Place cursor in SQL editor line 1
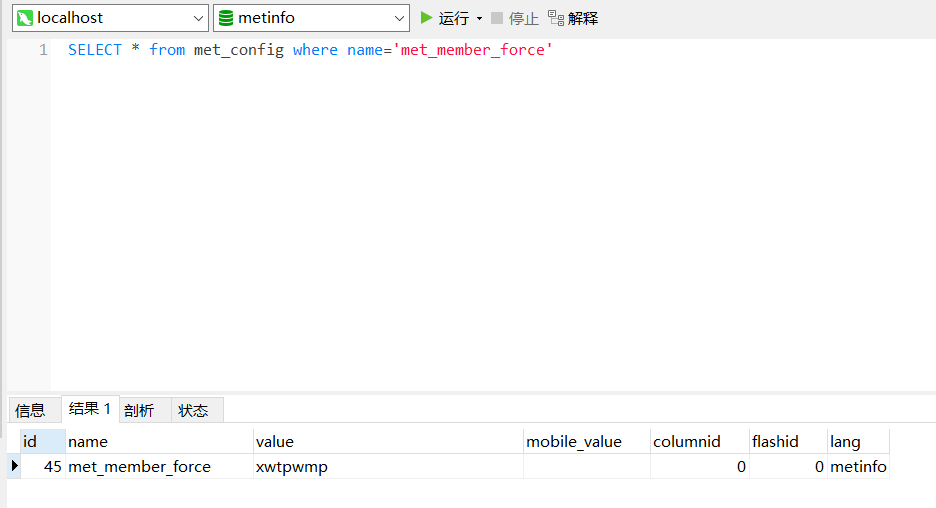Image resolution: width=936 pixels, height=508 pixels. 493,50
